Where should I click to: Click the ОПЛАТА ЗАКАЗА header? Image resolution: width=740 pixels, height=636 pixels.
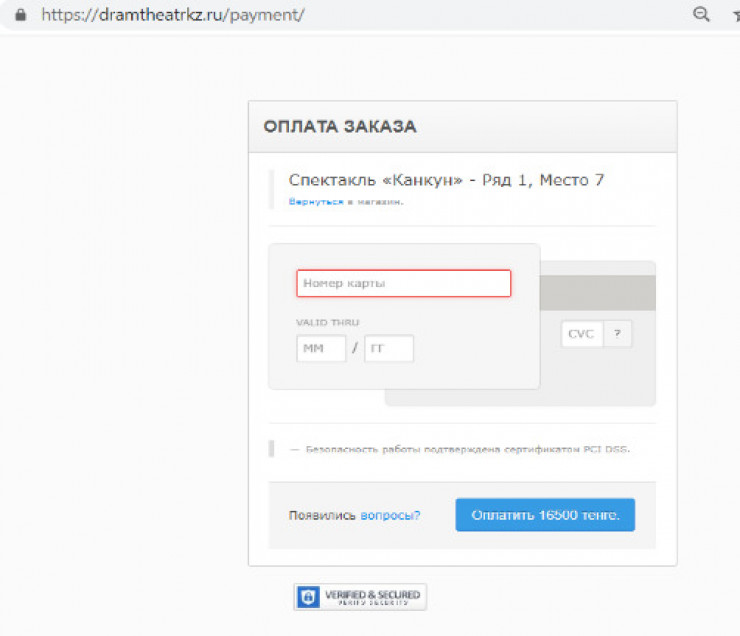click(x=340, y=127)
